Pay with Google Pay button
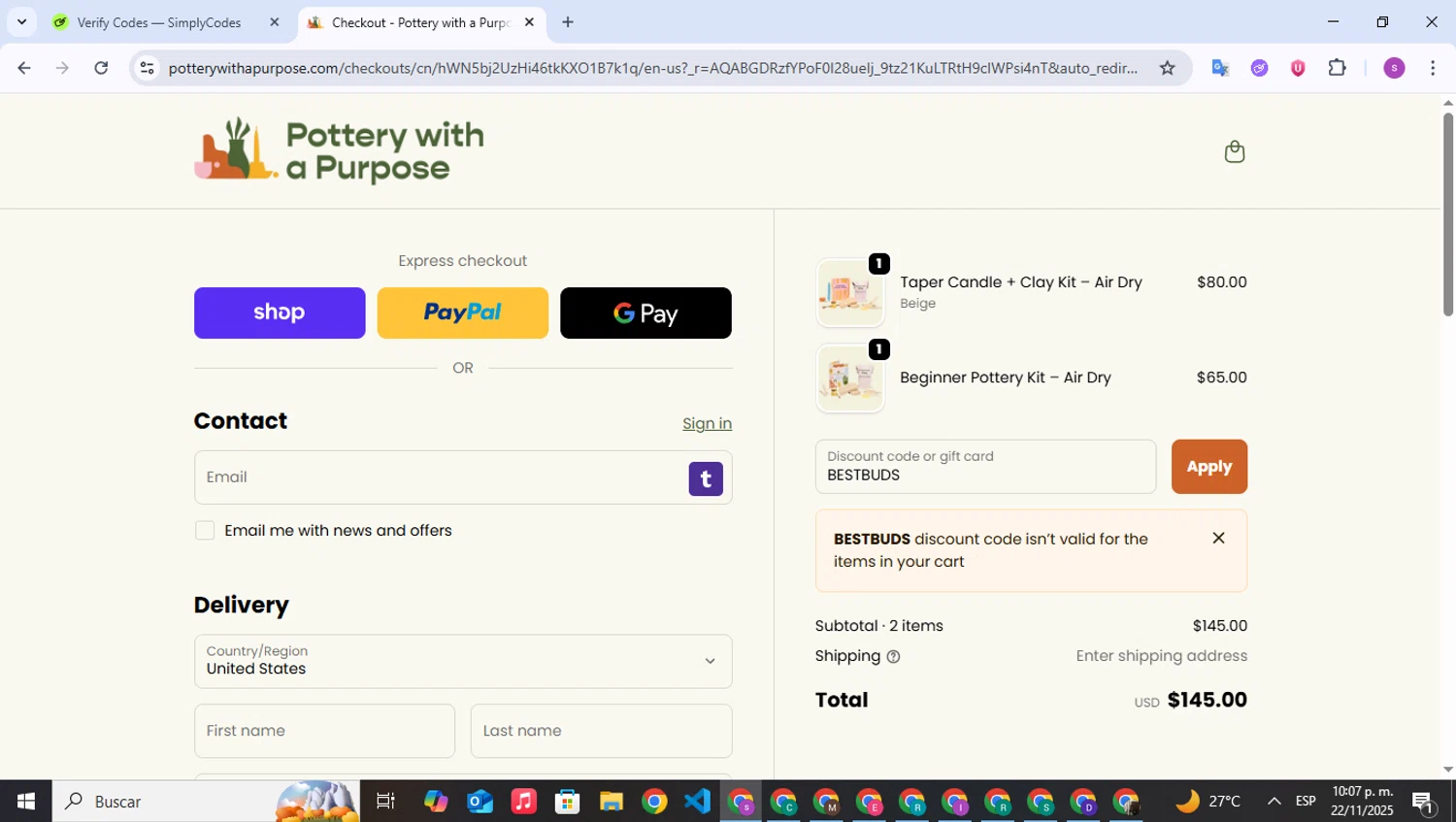Screen dimensions: 1456x822 tap(645, 312)
